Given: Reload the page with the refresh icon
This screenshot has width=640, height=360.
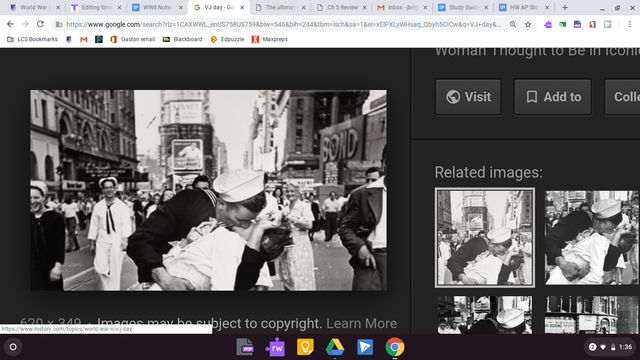Looking at the screenshot, I should 40,24.
